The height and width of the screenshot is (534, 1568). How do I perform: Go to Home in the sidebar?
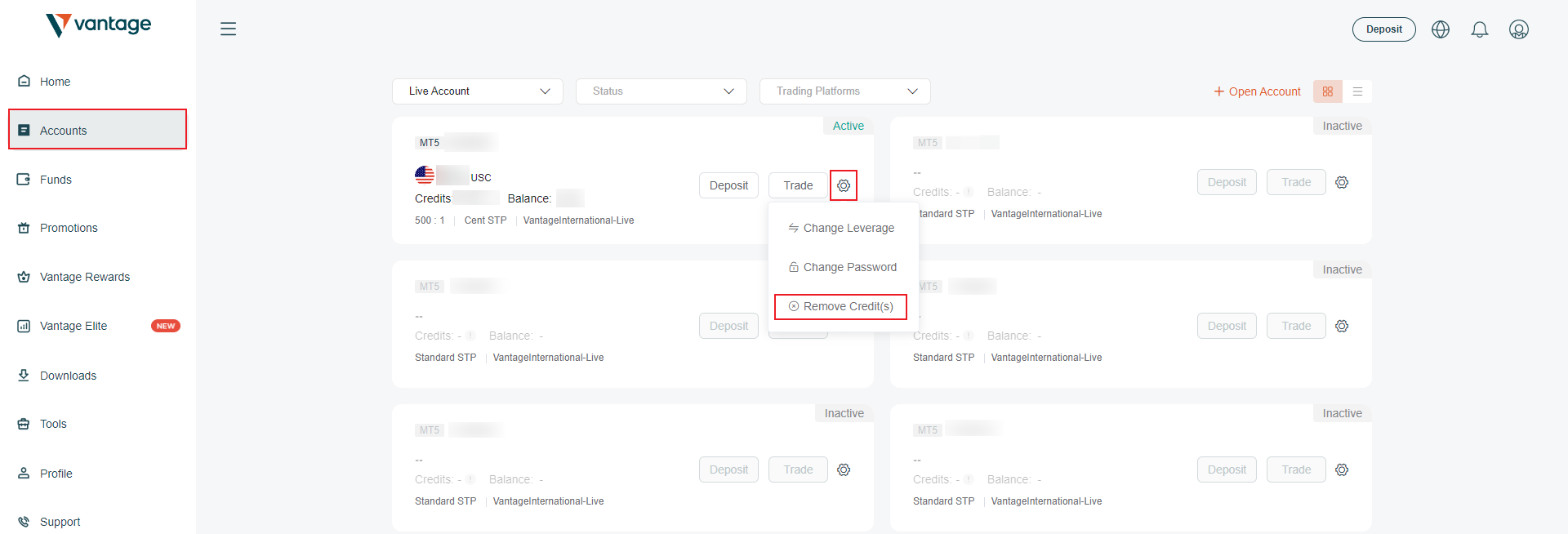coord(98,82)
